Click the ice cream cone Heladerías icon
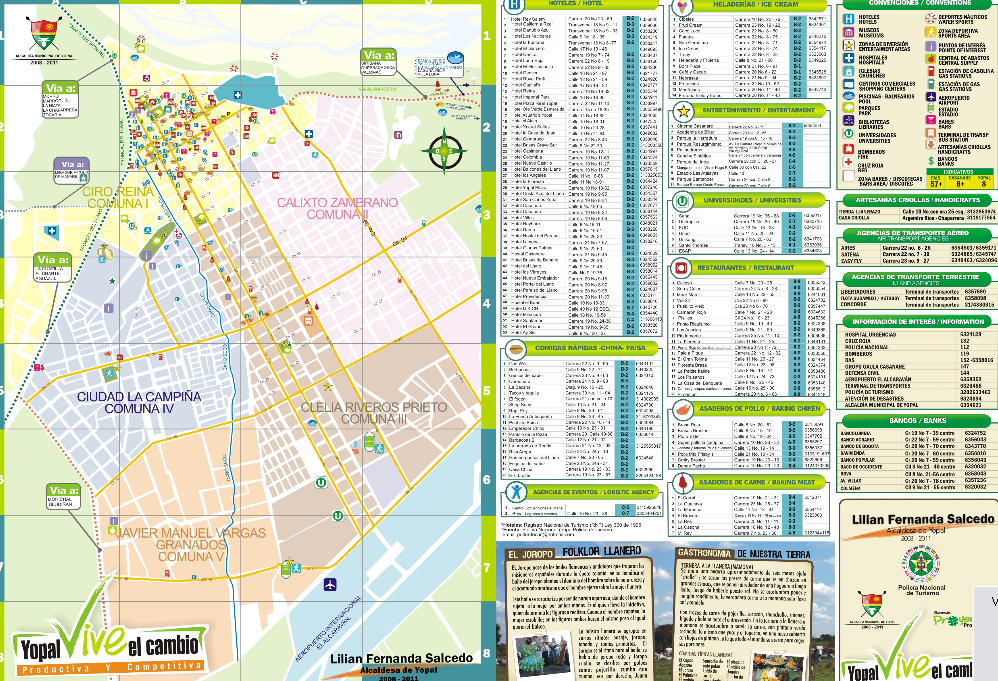 [x=682, y=8]
